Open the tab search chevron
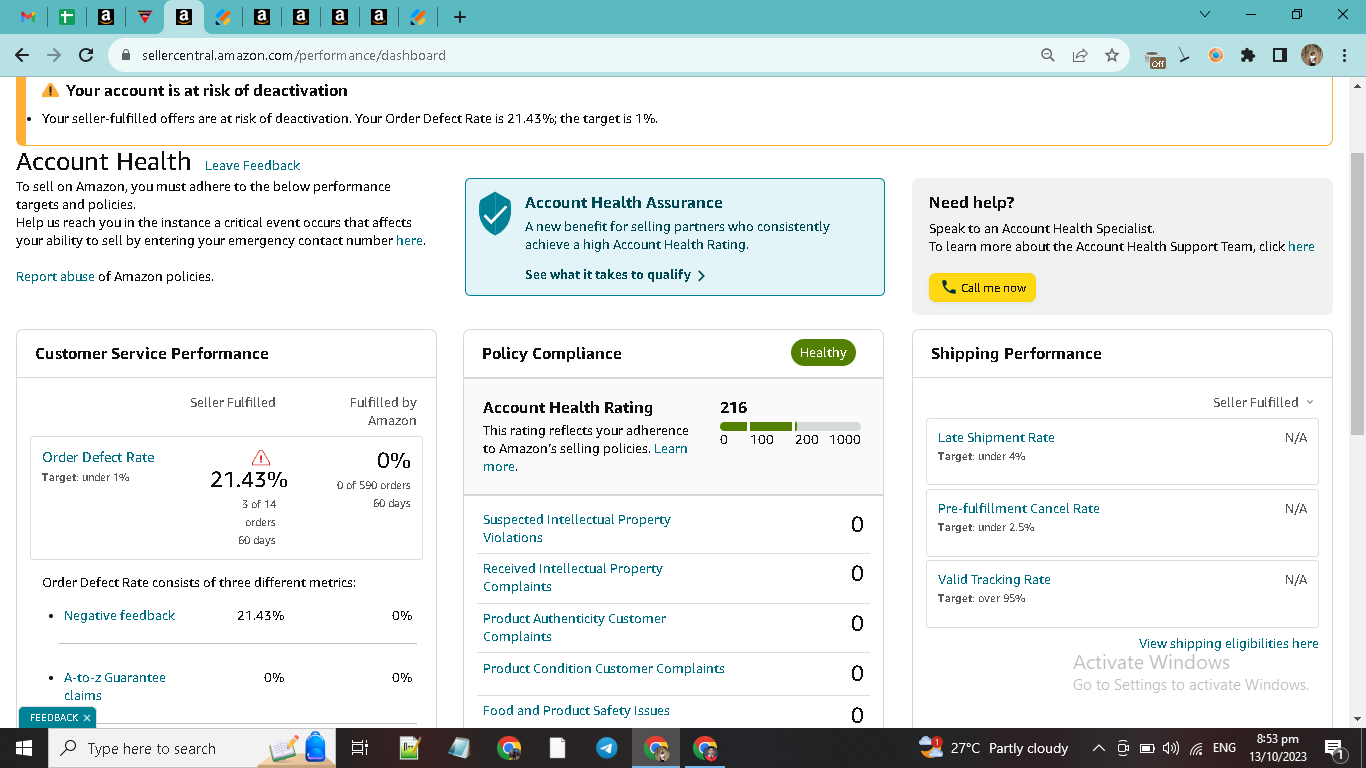The width and height of the screenshot is (1366, 768). click(x=1204, y=15)
